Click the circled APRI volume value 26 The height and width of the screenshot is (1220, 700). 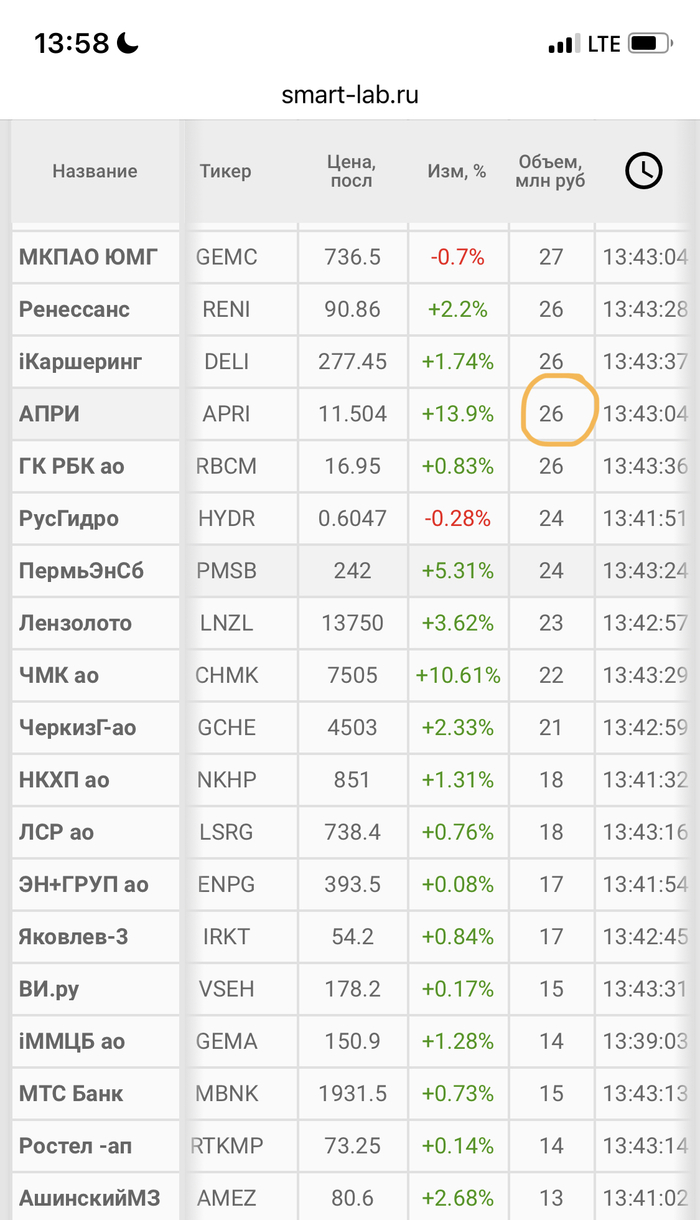tap(552, 414)
